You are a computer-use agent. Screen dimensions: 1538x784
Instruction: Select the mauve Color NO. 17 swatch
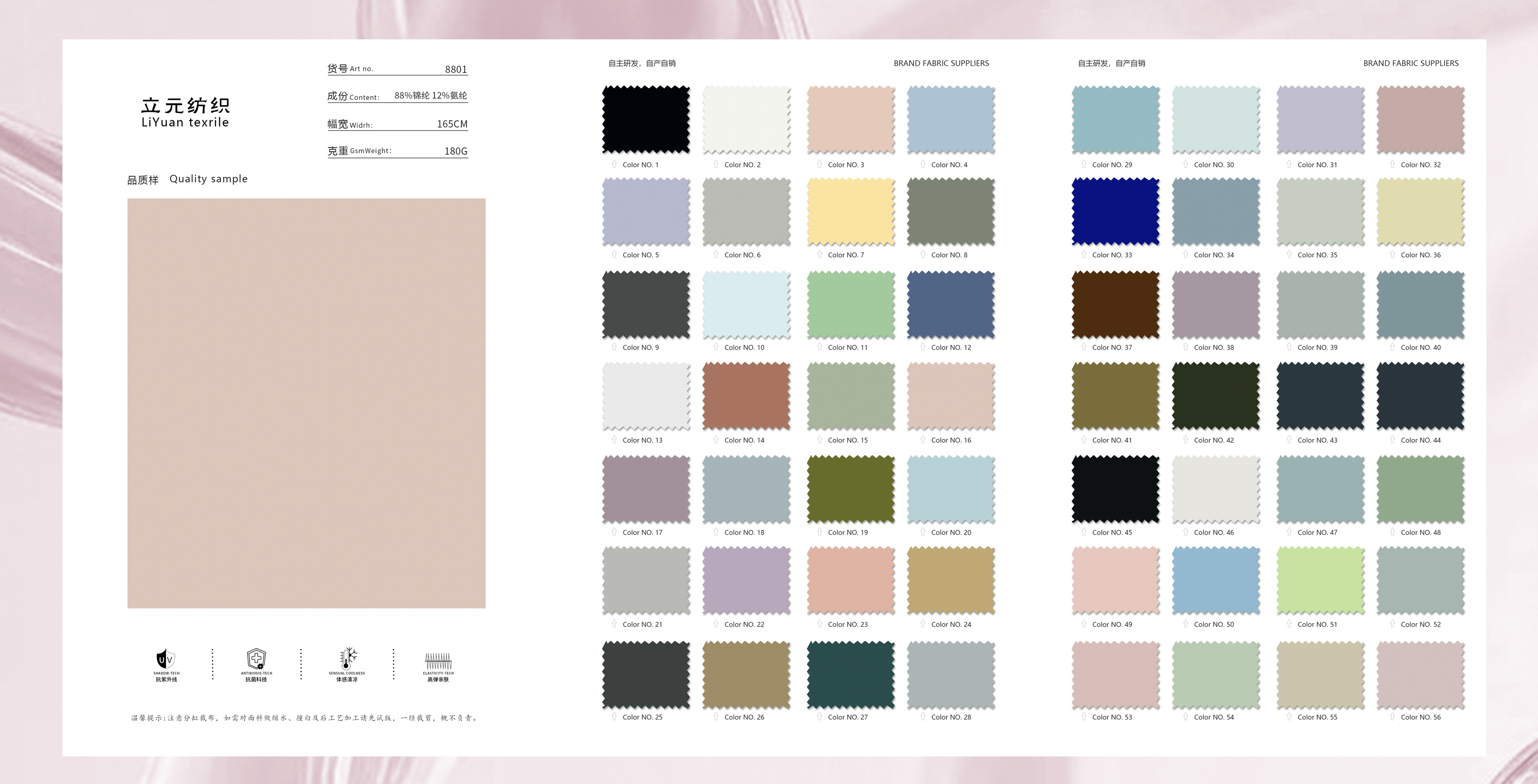646,489
